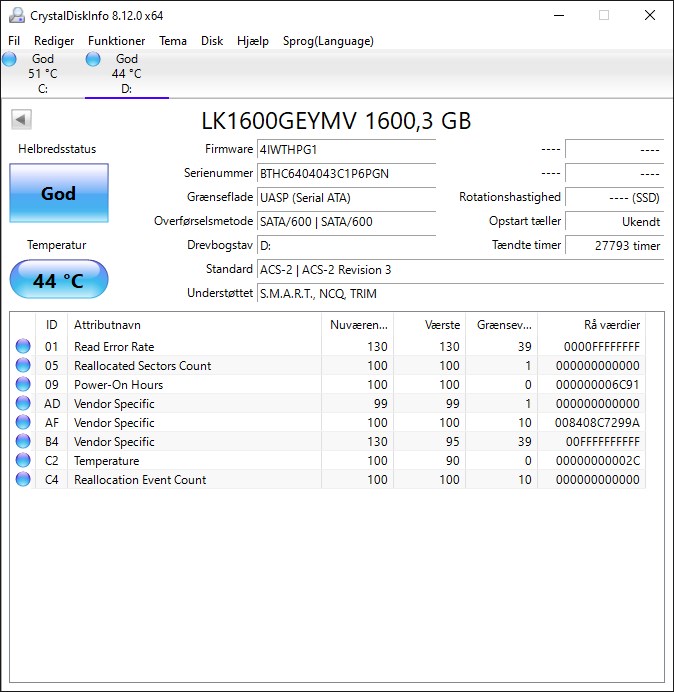Click status orb of AF Vendor Specific row
The width and height of the screenshot is (674, 692).
(x=23, y=422)
